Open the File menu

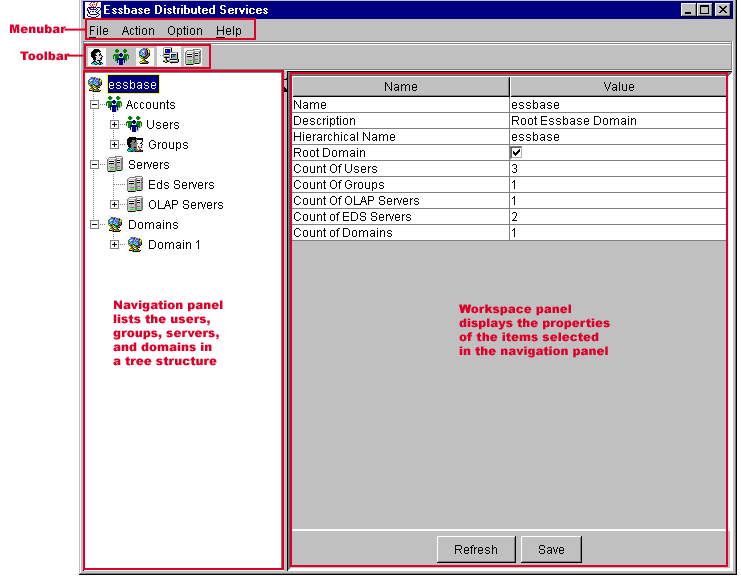pyautogui.click(x=99, y=31)
